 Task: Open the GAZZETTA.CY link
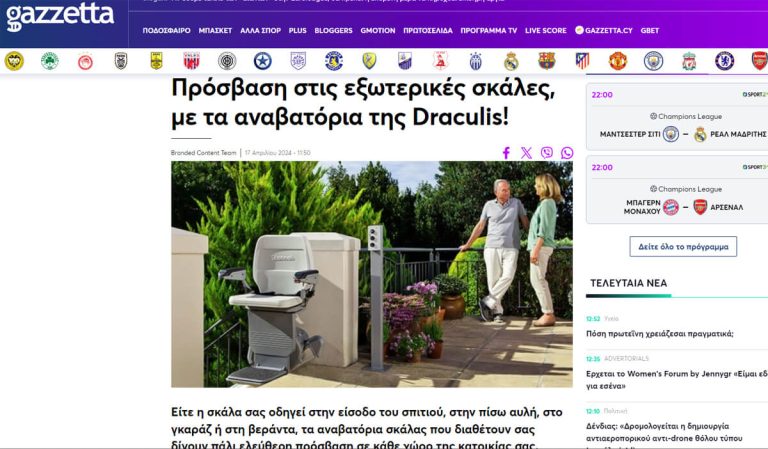point(604,30)
